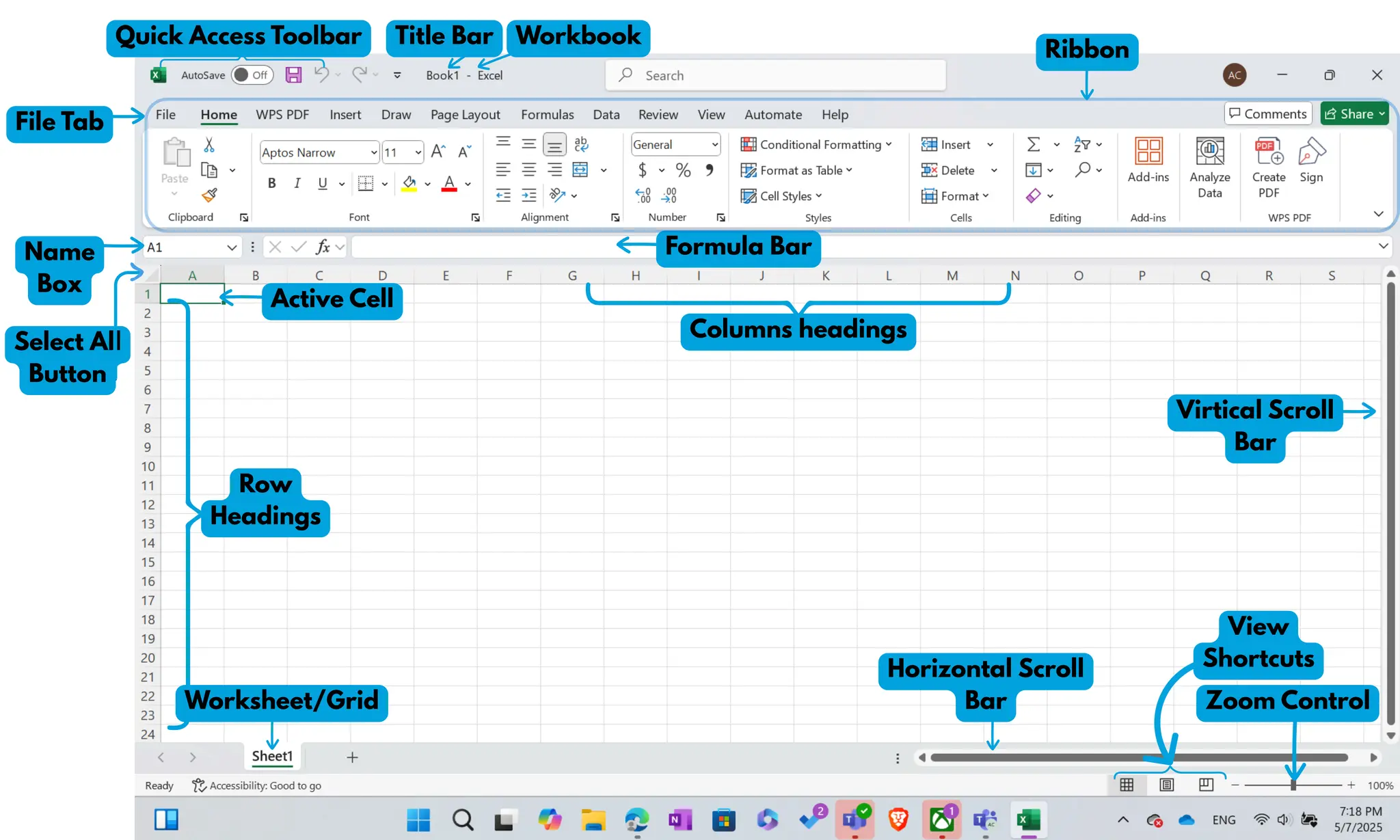Screen dimensions: 1400x840
Task: Open the font size 11 dropdown
Action: click(x=418, y=152)
